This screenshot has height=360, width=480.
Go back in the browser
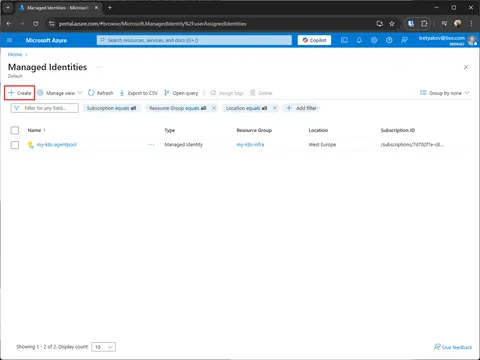[x=9, y=24]
